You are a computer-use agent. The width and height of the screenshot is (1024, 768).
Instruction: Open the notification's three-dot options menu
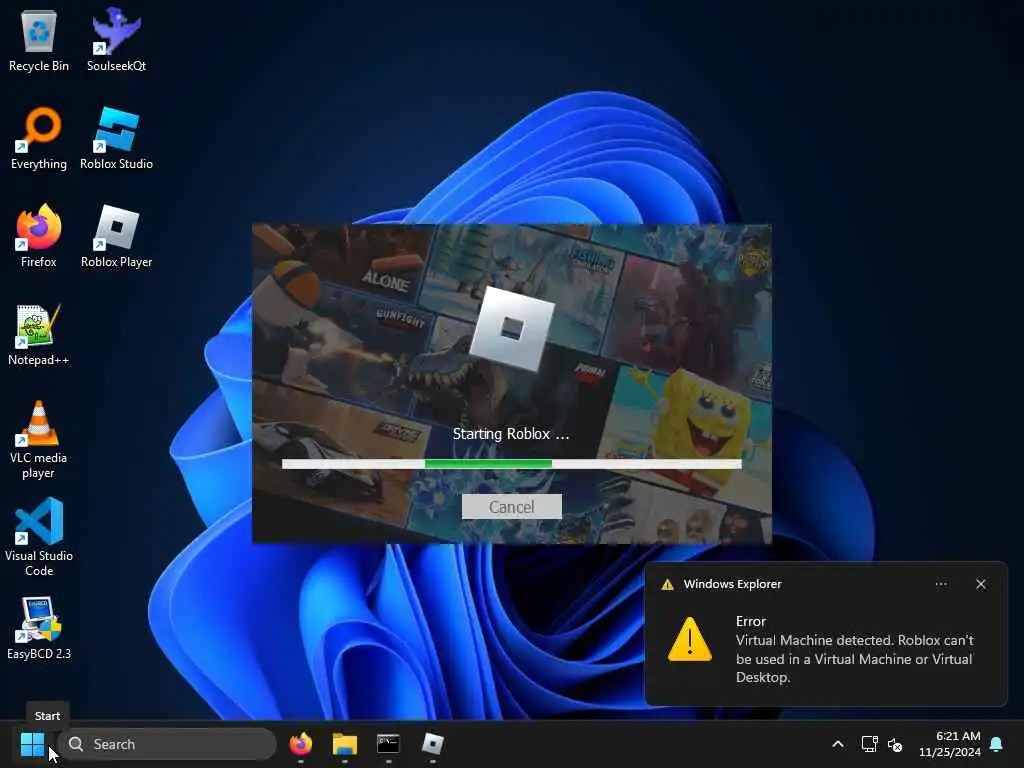(941, 584)
